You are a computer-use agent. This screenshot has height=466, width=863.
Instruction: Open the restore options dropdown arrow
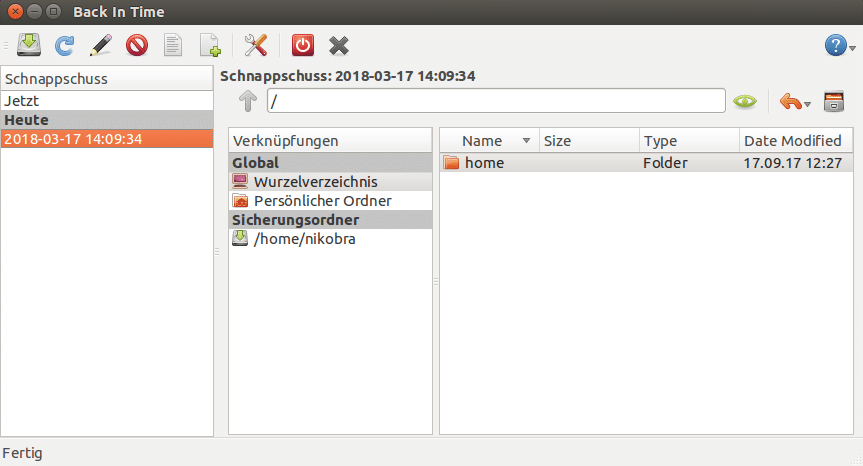pyautogui.click(x=807, y=104)
